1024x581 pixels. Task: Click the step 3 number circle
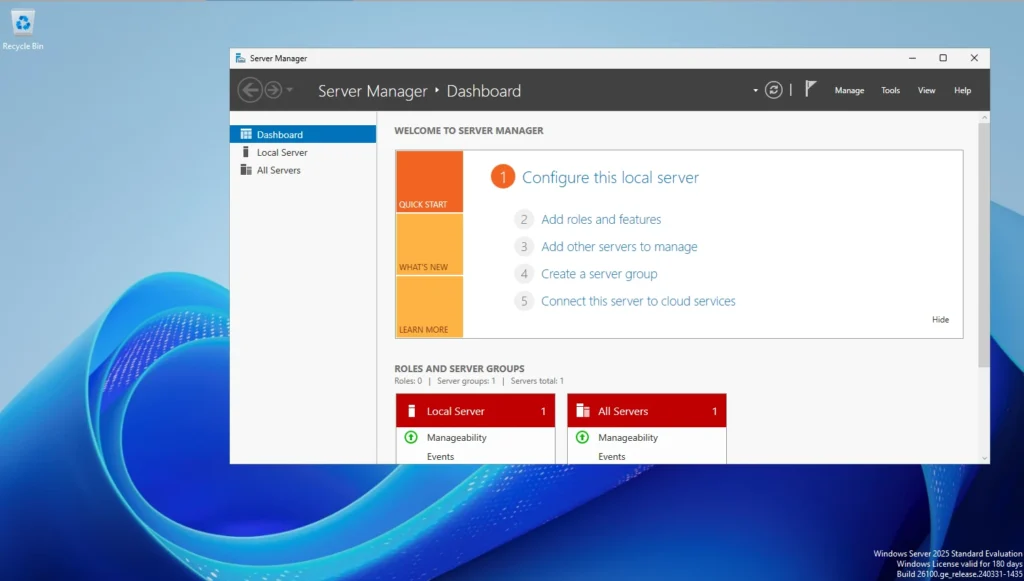coord(524,247)
